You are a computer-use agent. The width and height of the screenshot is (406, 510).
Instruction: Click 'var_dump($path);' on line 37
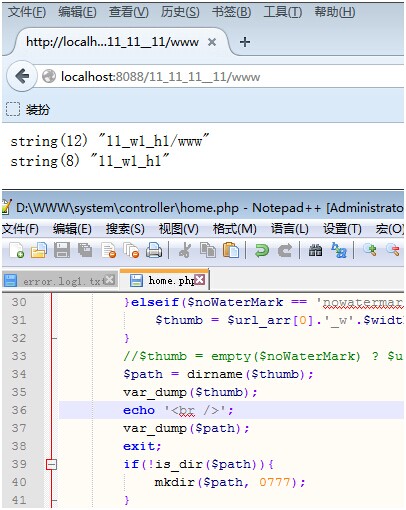[x=186, y=428]
